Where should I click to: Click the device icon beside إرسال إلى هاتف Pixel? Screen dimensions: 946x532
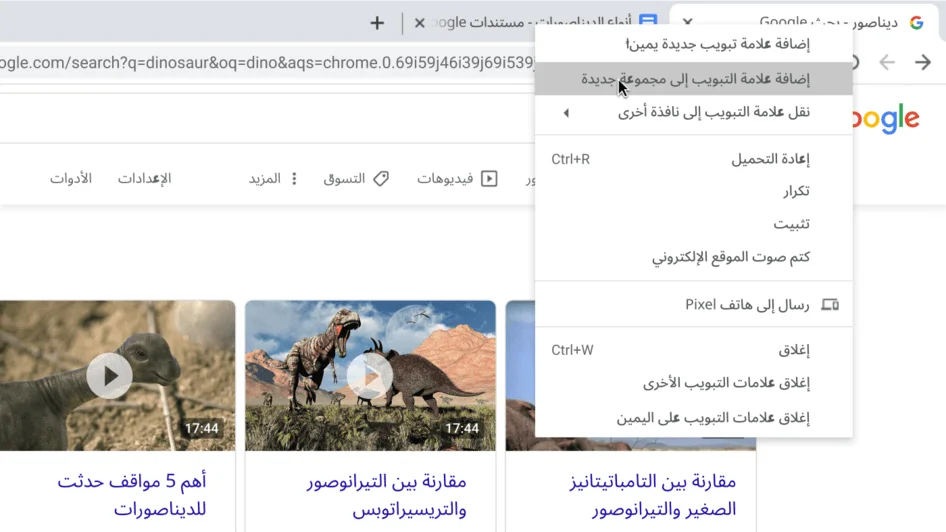(x=830, y=305)
